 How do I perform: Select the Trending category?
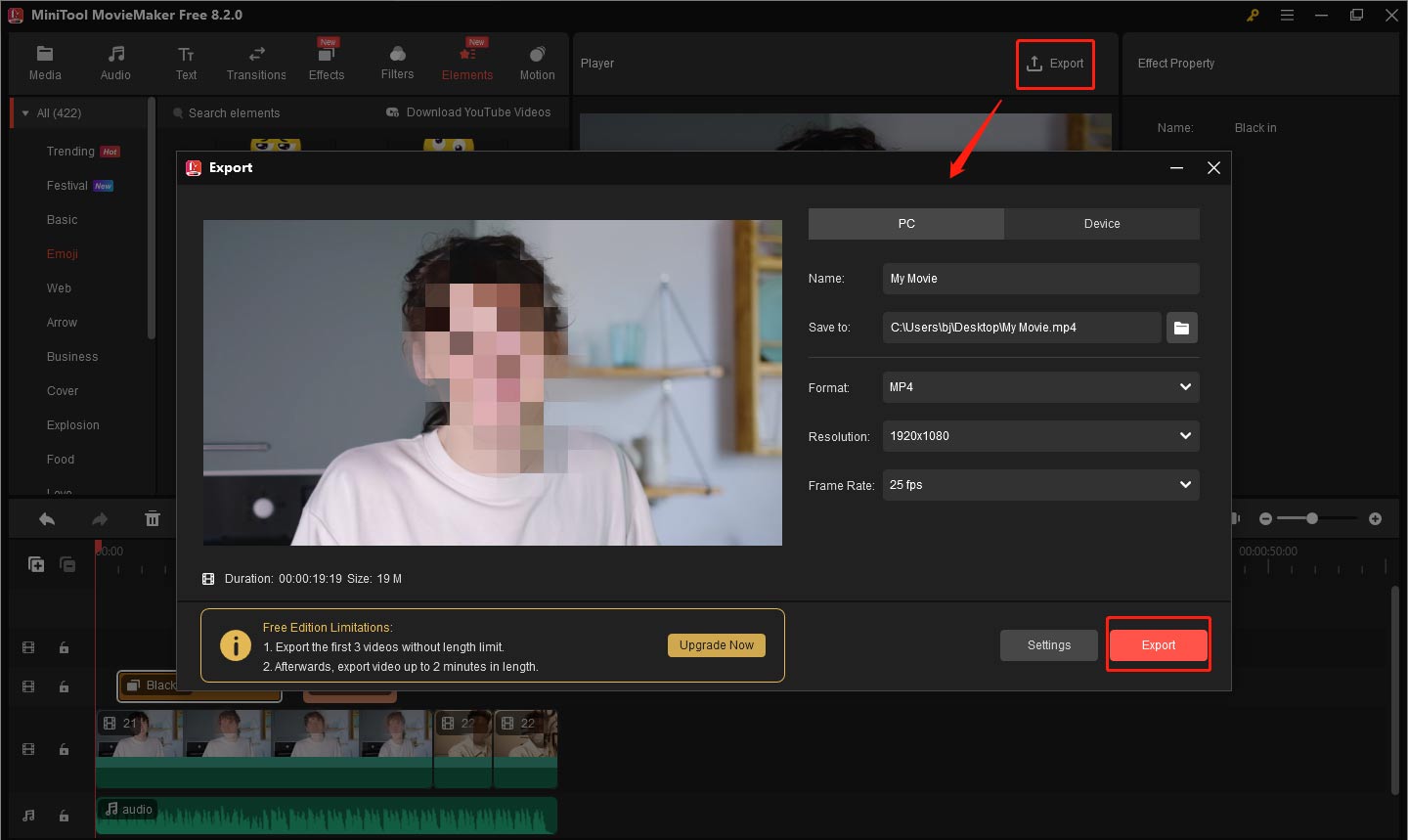coord(70,152)
